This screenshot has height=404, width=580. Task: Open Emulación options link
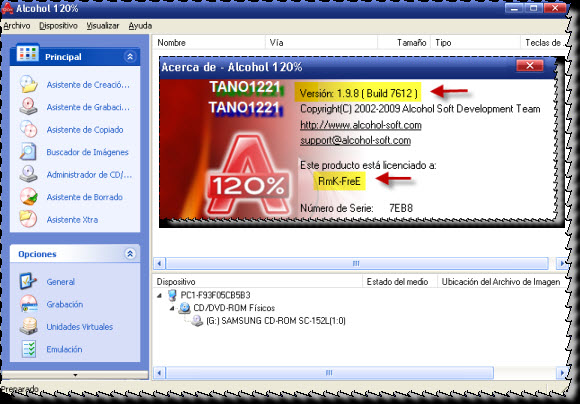point(64,349)
